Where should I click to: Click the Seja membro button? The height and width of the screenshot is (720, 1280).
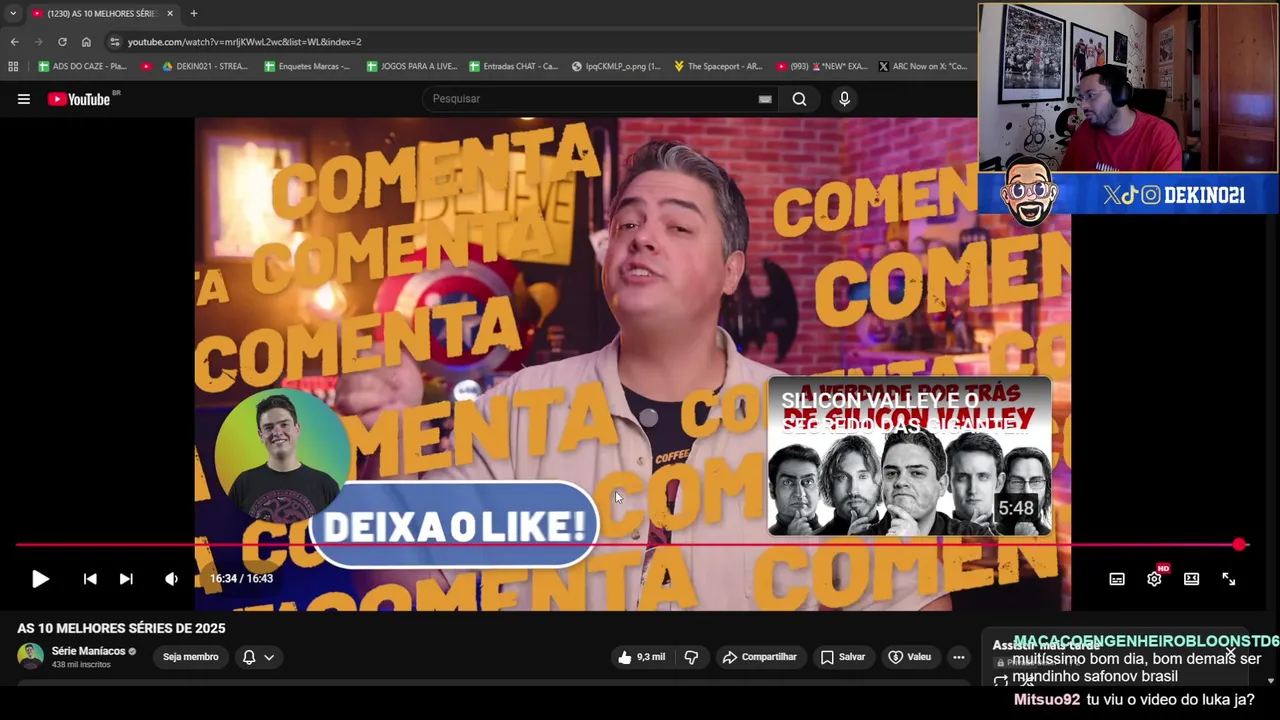(x=190, y=657)
